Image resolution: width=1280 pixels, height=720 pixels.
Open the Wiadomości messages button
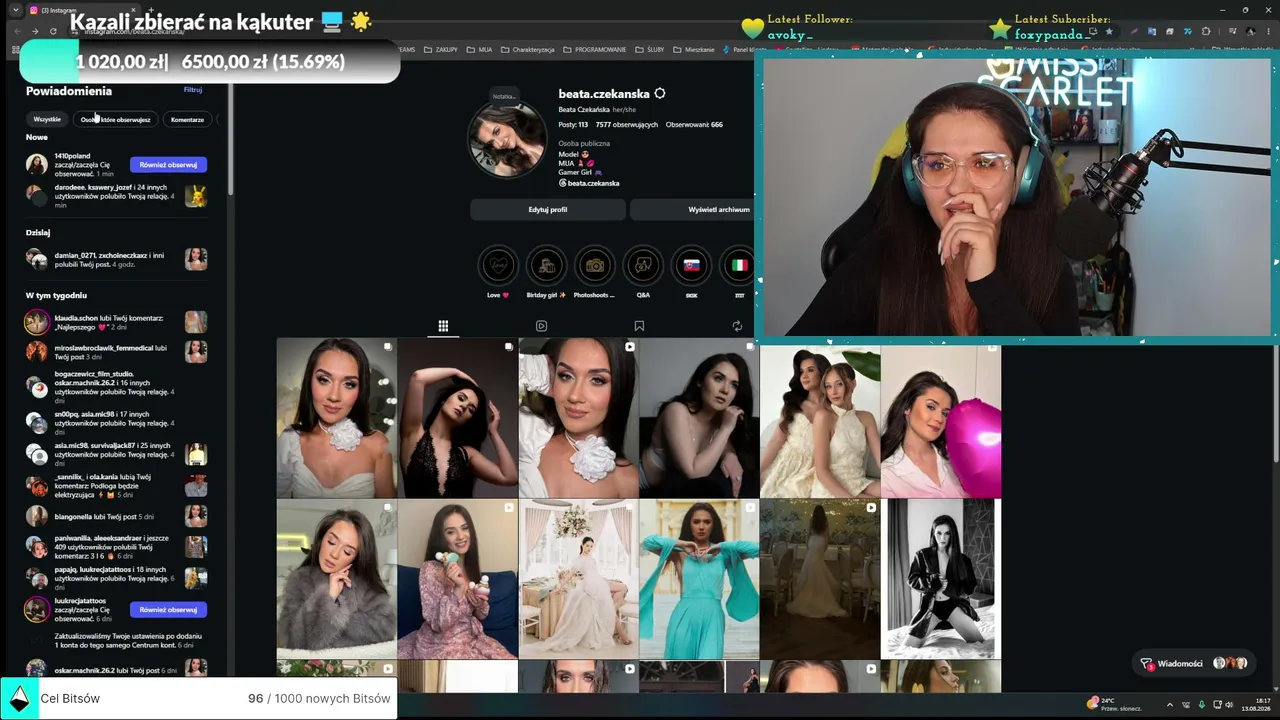coord(1193,664)
